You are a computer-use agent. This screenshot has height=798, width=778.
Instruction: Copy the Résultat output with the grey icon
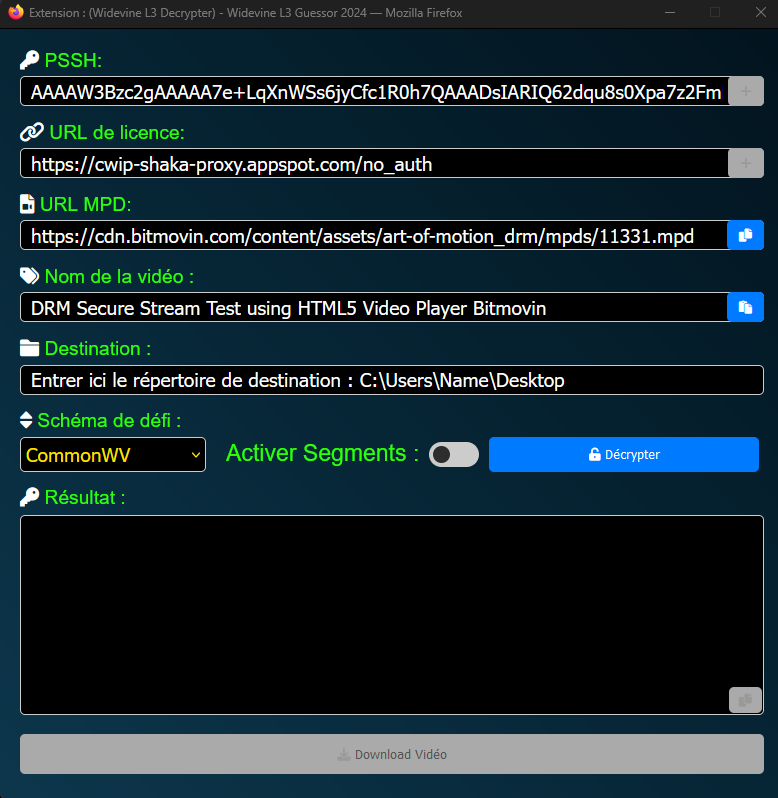(745, 700)
